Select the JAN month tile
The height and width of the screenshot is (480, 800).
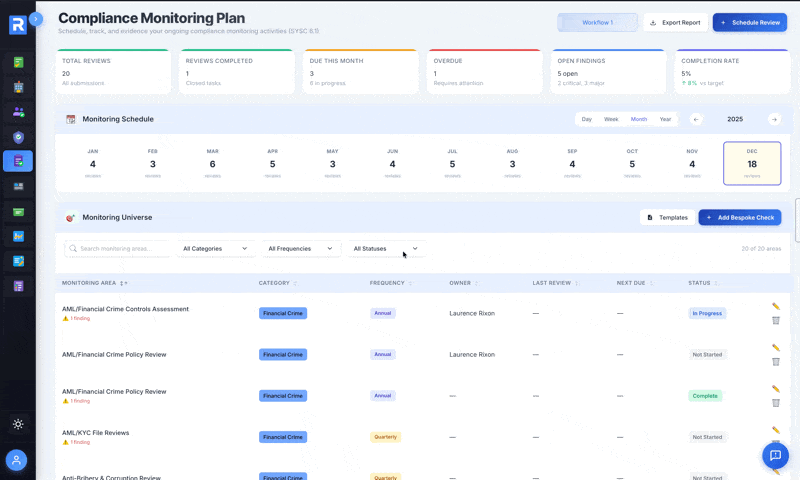[x=92, y=163]
